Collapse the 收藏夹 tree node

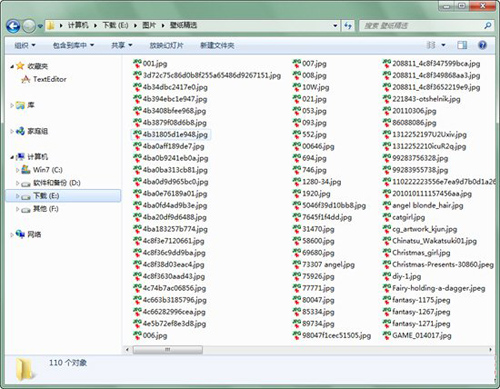coord(12,67)
